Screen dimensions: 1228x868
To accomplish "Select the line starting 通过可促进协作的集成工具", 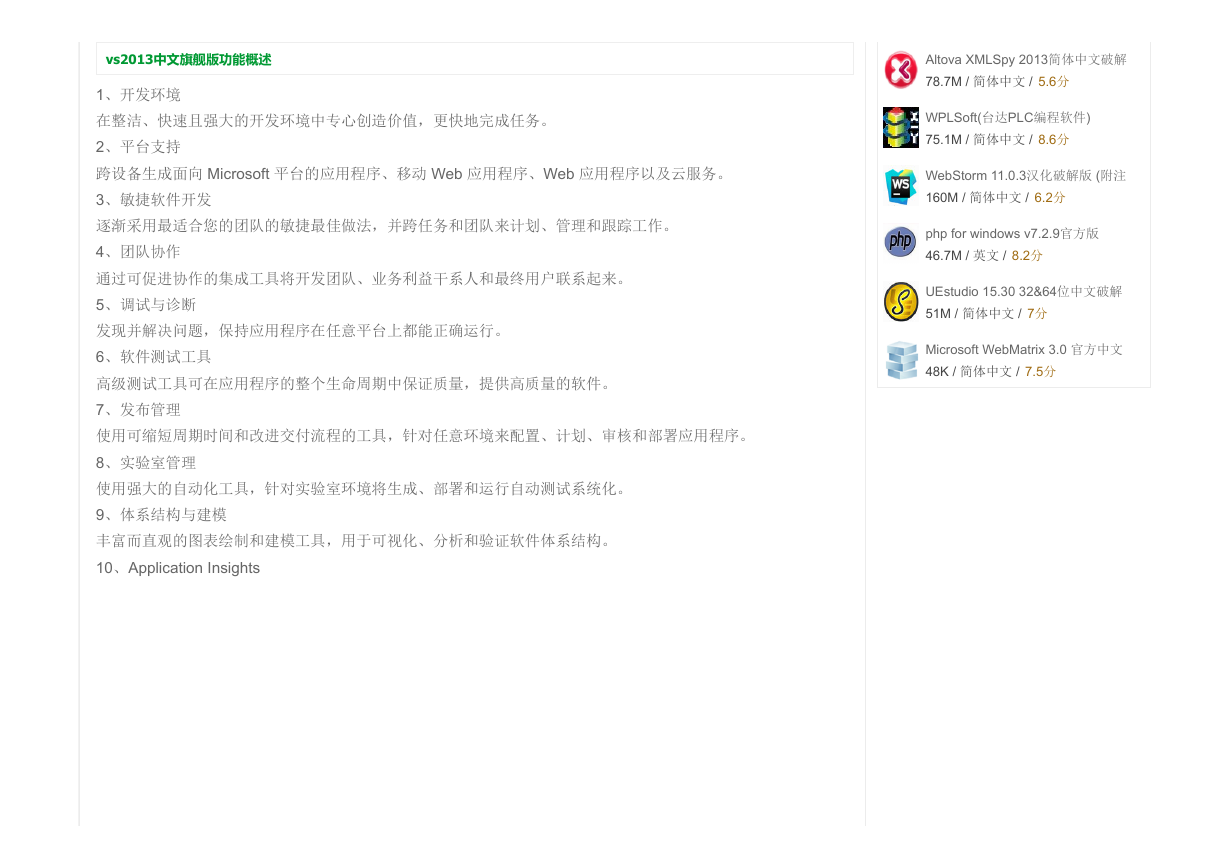I will click(x=362, y=279).
